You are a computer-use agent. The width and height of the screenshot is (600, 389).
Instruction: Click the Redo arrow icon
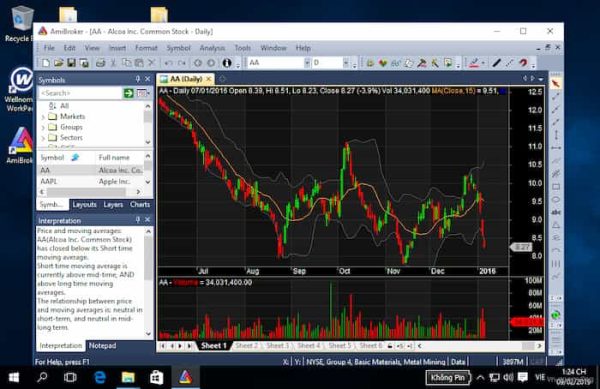click(x=182, y=63)
